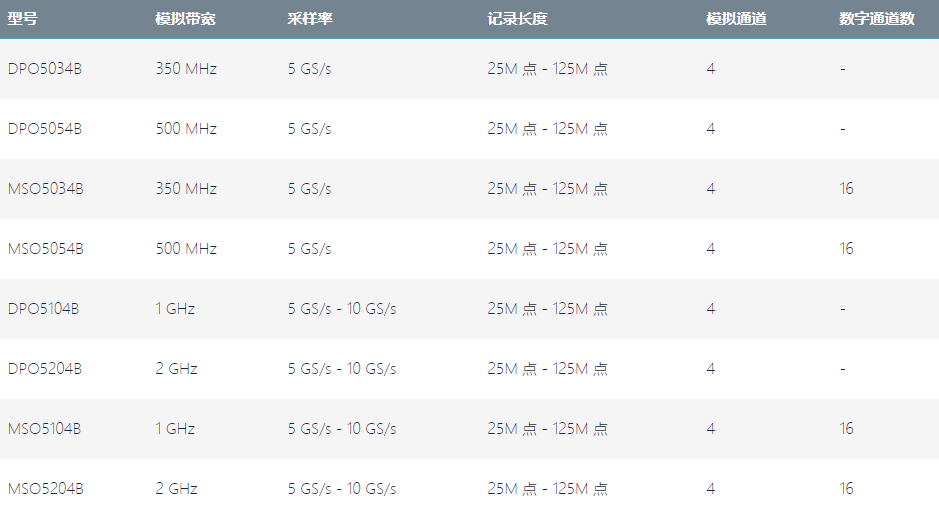The image size is (939, 525).
Task: Select the DPO5034B model cell
Action: (45, 69)
